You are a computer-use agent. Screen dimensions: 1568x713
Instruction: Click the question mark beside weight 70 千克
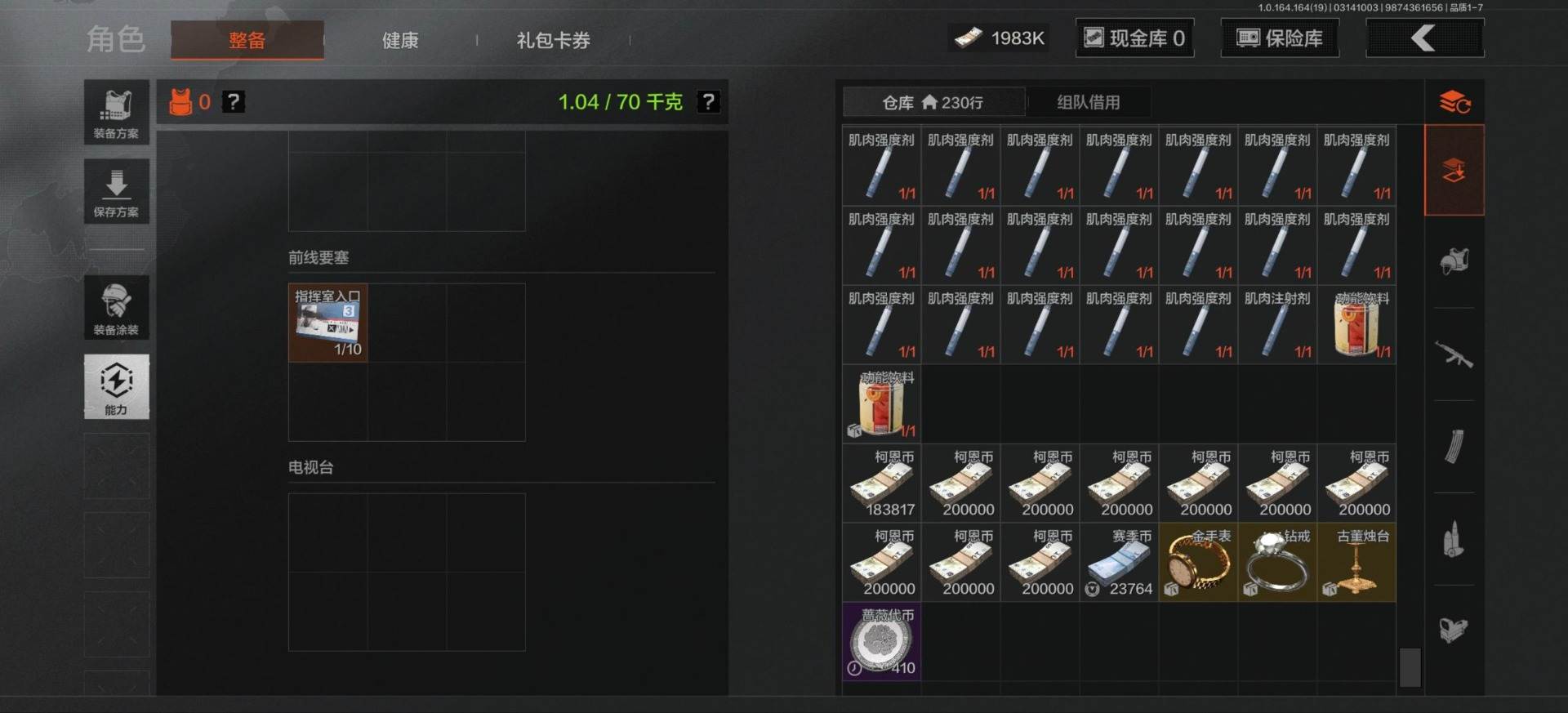[x=708, y=102]
